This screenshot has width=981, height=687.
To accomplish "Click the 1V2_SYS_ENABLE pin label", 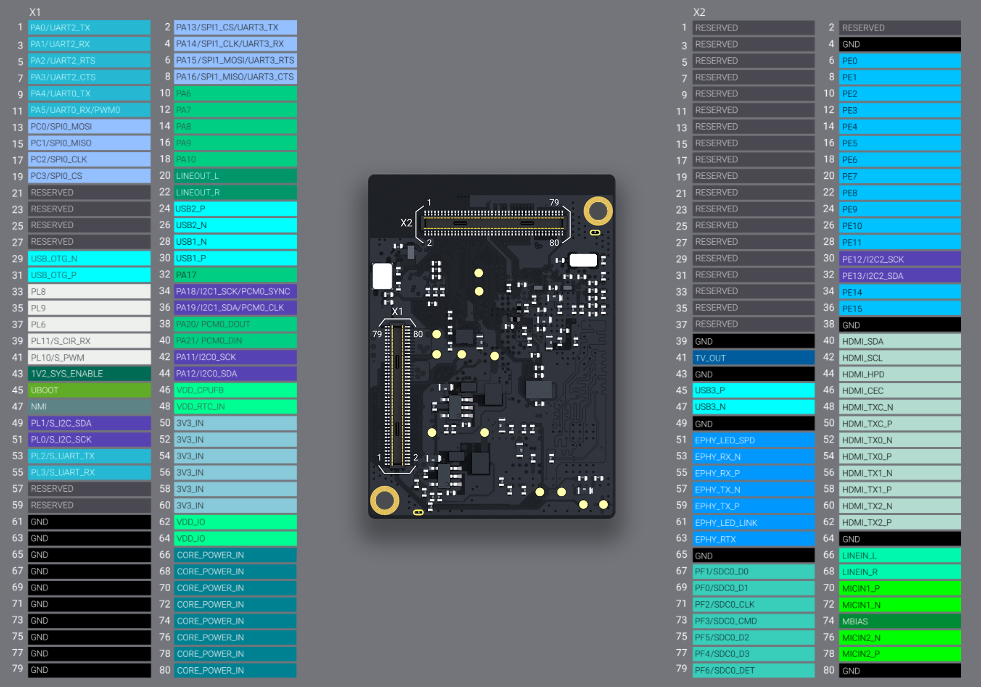I will pyautogui.click(x=89, y=374).
